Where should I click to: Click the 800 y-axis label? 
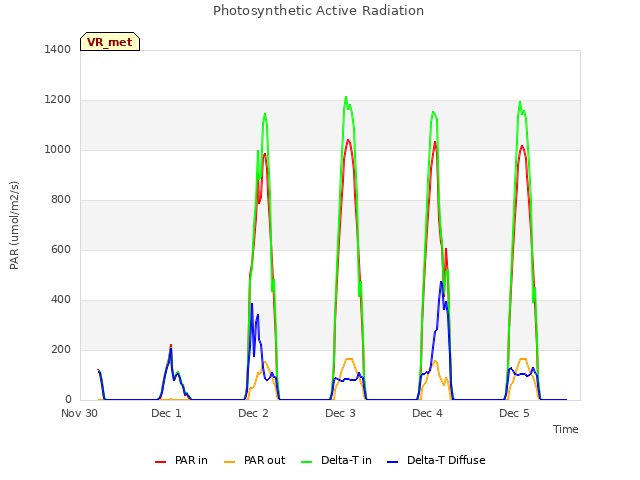tap(61, 200)
